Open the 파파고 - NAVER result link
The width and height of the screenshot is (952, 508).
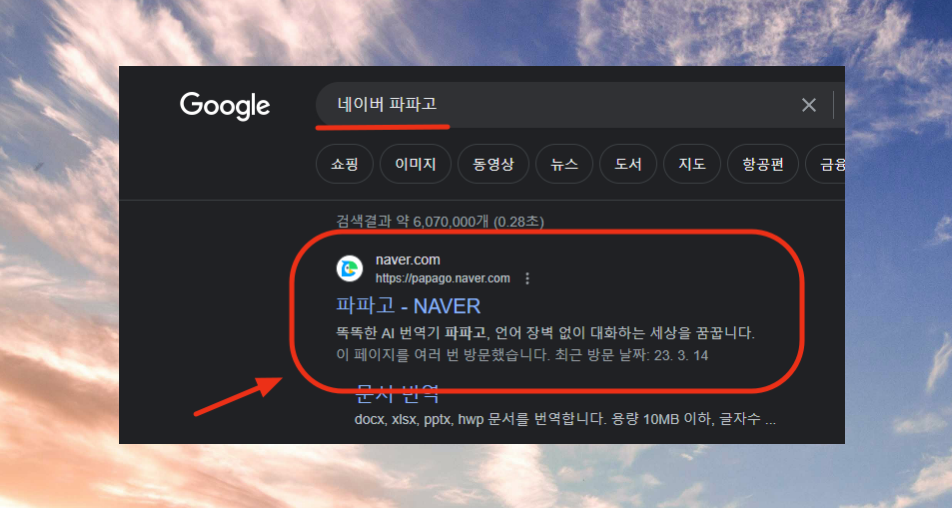tap(408, 306)
